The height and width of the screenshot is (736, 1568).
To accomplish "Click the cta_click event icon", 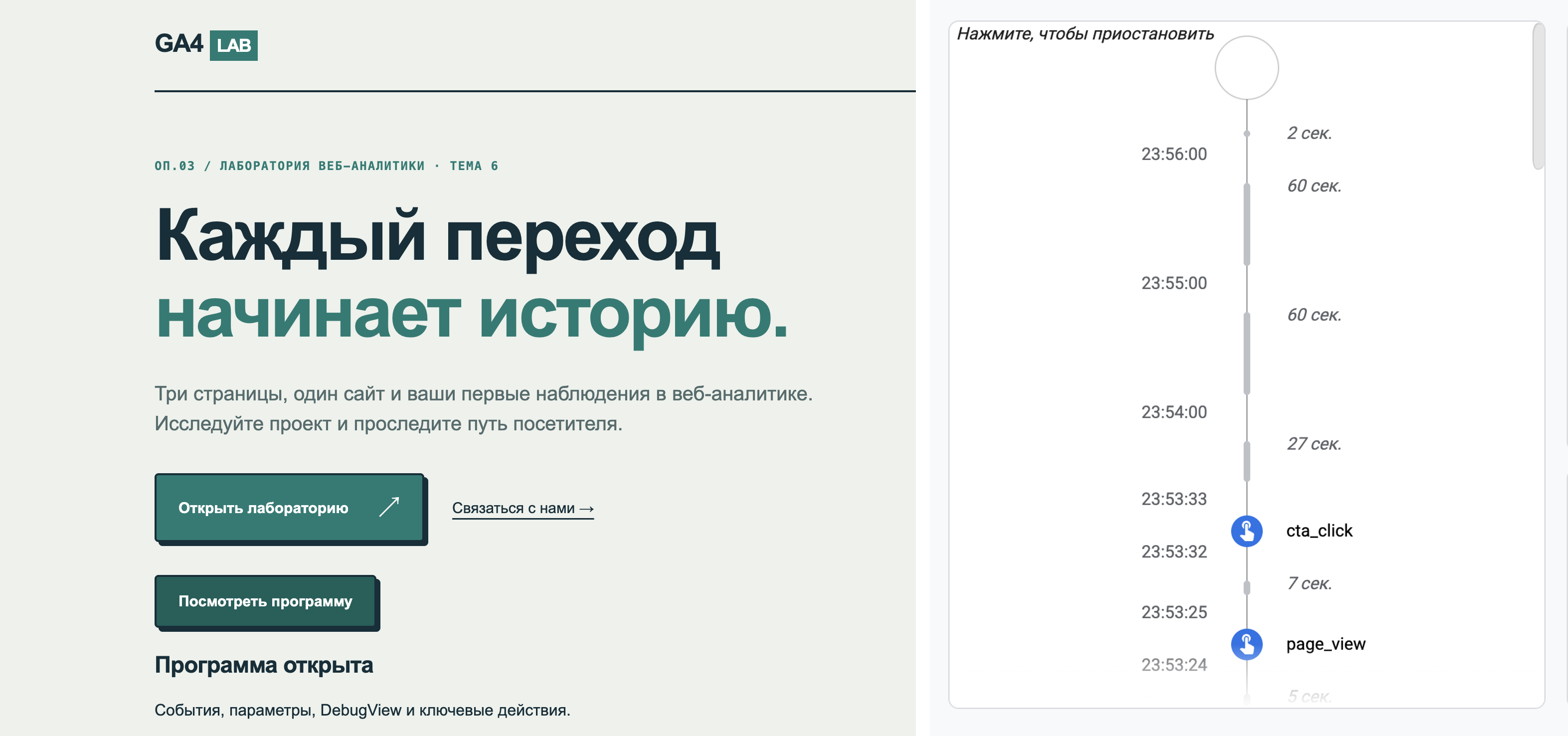I will pyautogui.click(x=1246, y=531).
